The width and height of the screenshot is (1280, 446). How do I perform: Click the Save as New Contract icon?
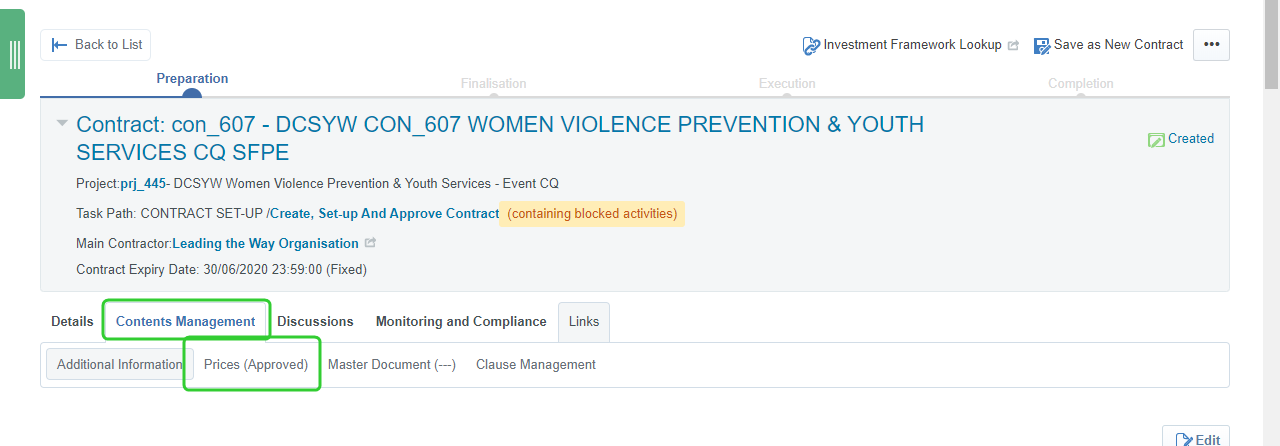click(1042, 46)
